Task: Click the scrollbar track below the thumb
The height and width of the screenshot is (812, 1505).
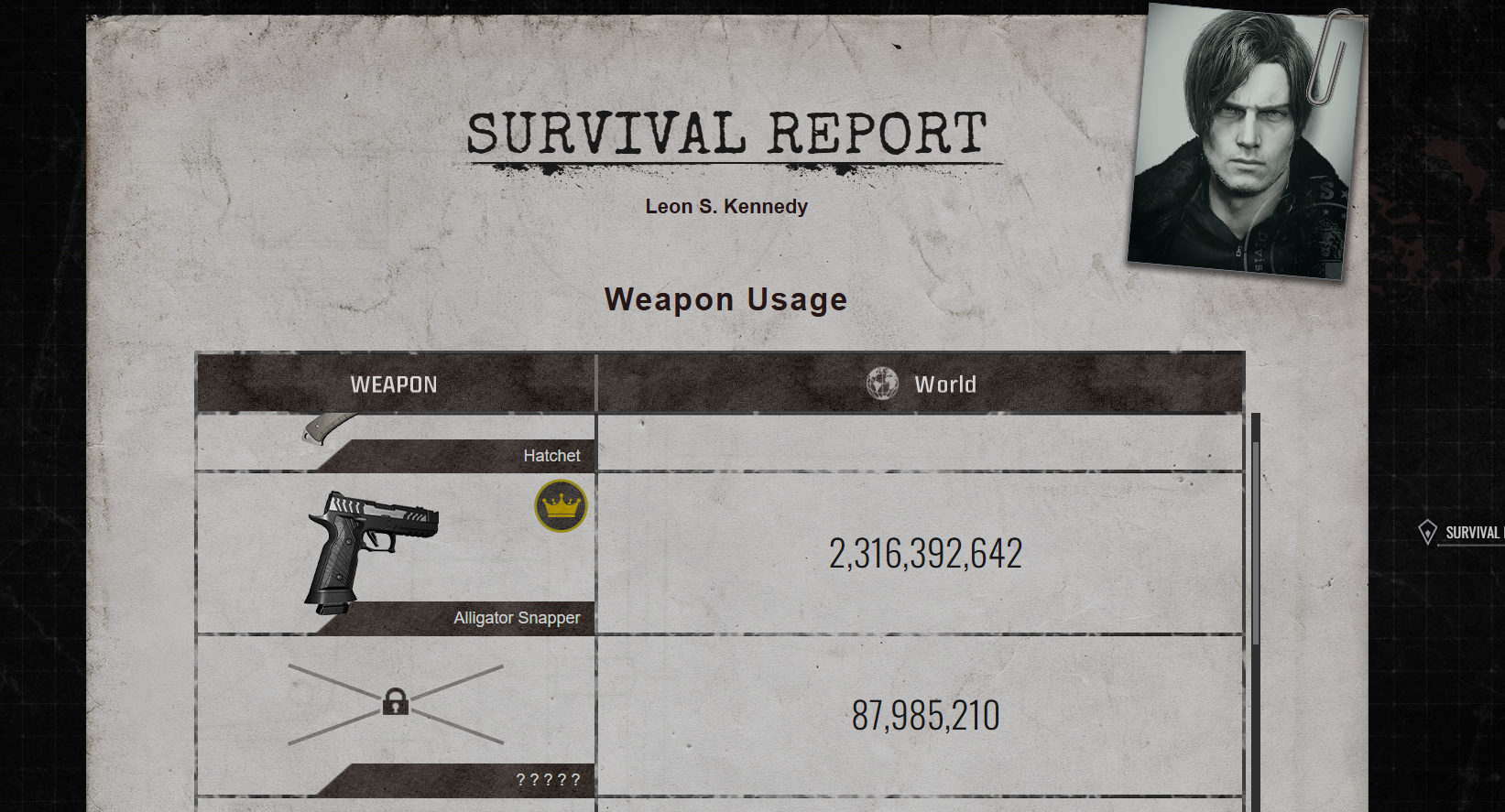Action: [x=1256, y=729]
